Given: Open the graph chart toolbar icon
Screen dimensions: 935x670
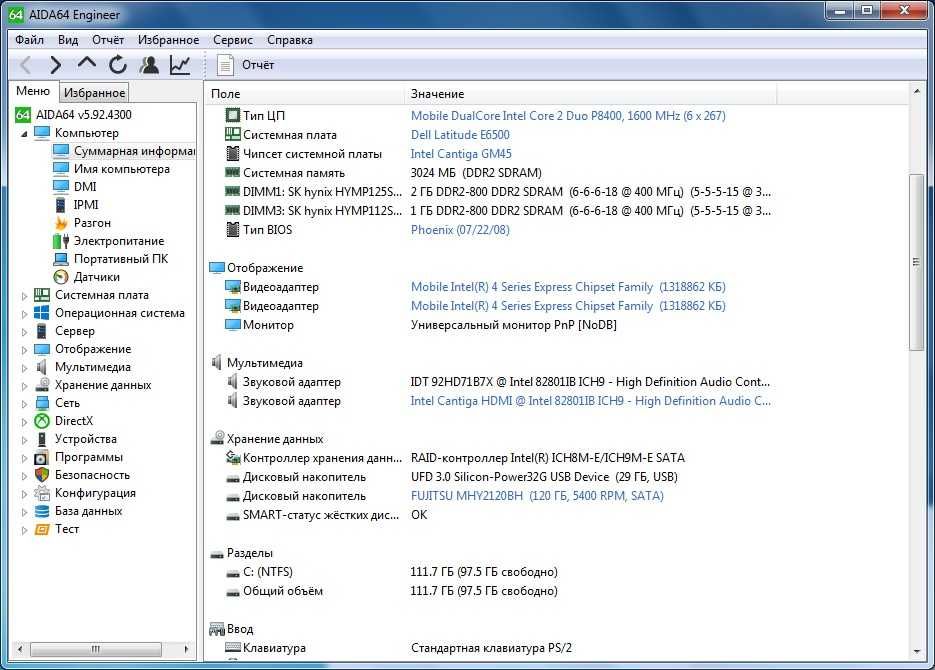Looking at the screenshot, I should point(180,64).
